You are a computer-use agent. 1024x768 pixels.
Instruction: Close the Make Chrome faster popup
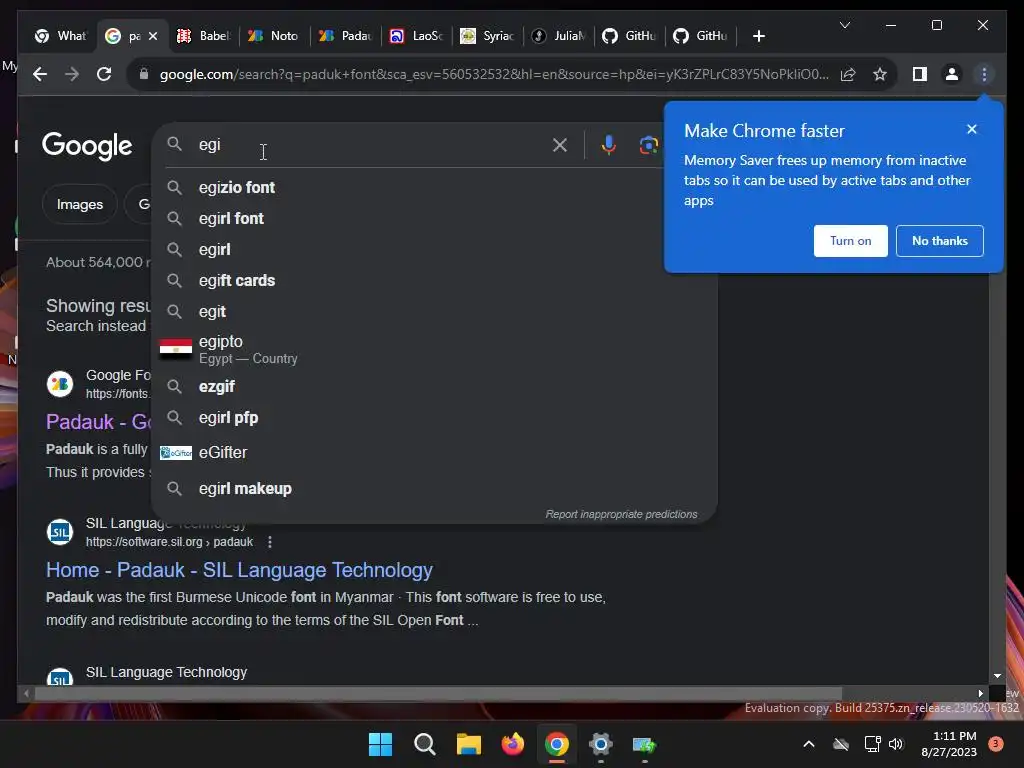[x=972, y=129]
